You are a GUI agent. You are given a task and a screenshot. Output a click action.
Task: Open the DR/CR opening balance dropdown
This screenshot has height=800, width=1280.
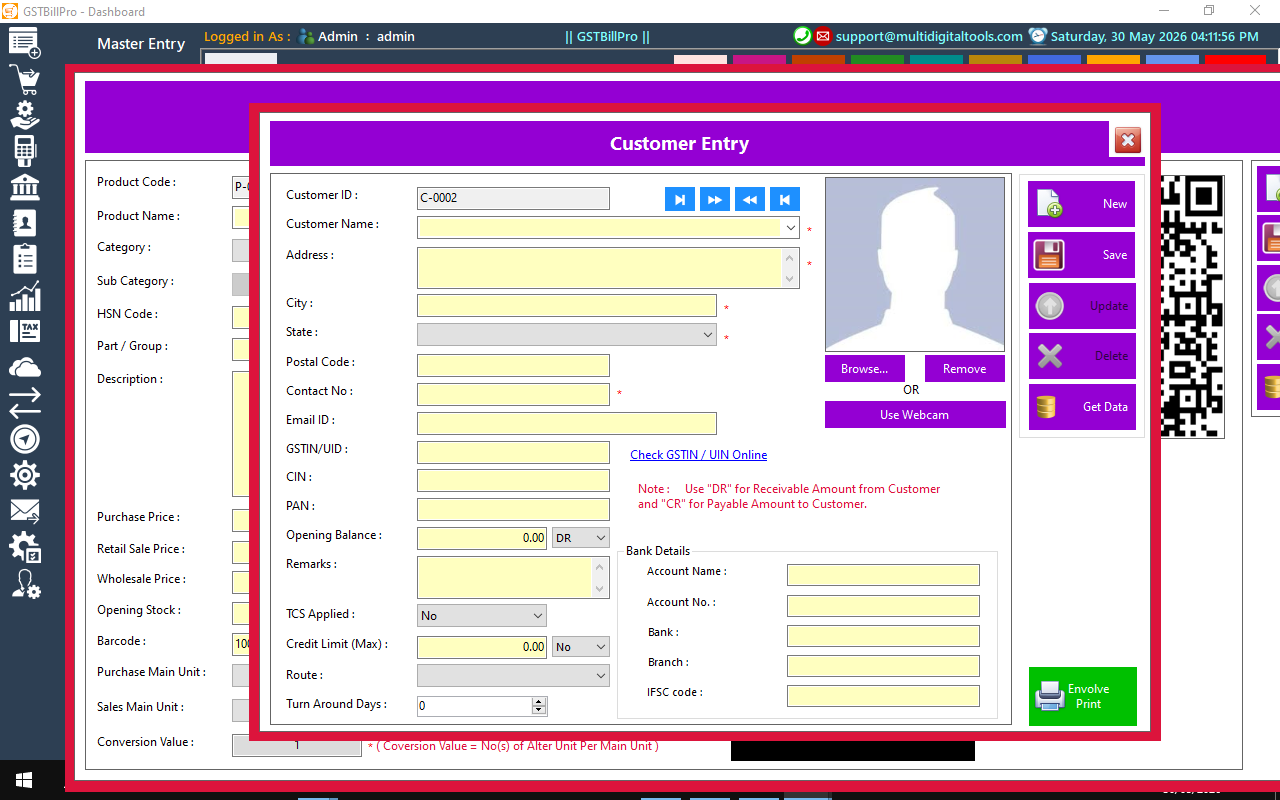click(x=600, y=538)
